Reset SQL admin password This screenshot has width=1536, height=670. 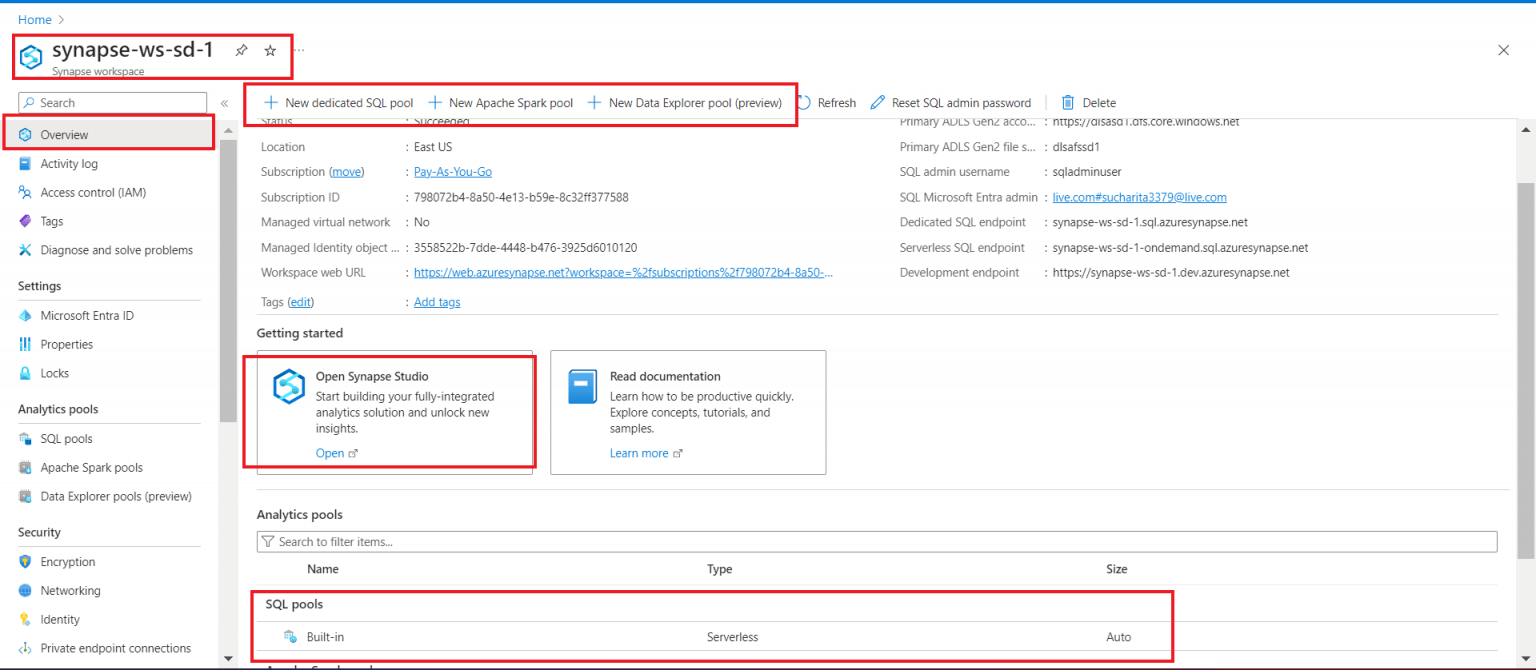coord(950,103)
